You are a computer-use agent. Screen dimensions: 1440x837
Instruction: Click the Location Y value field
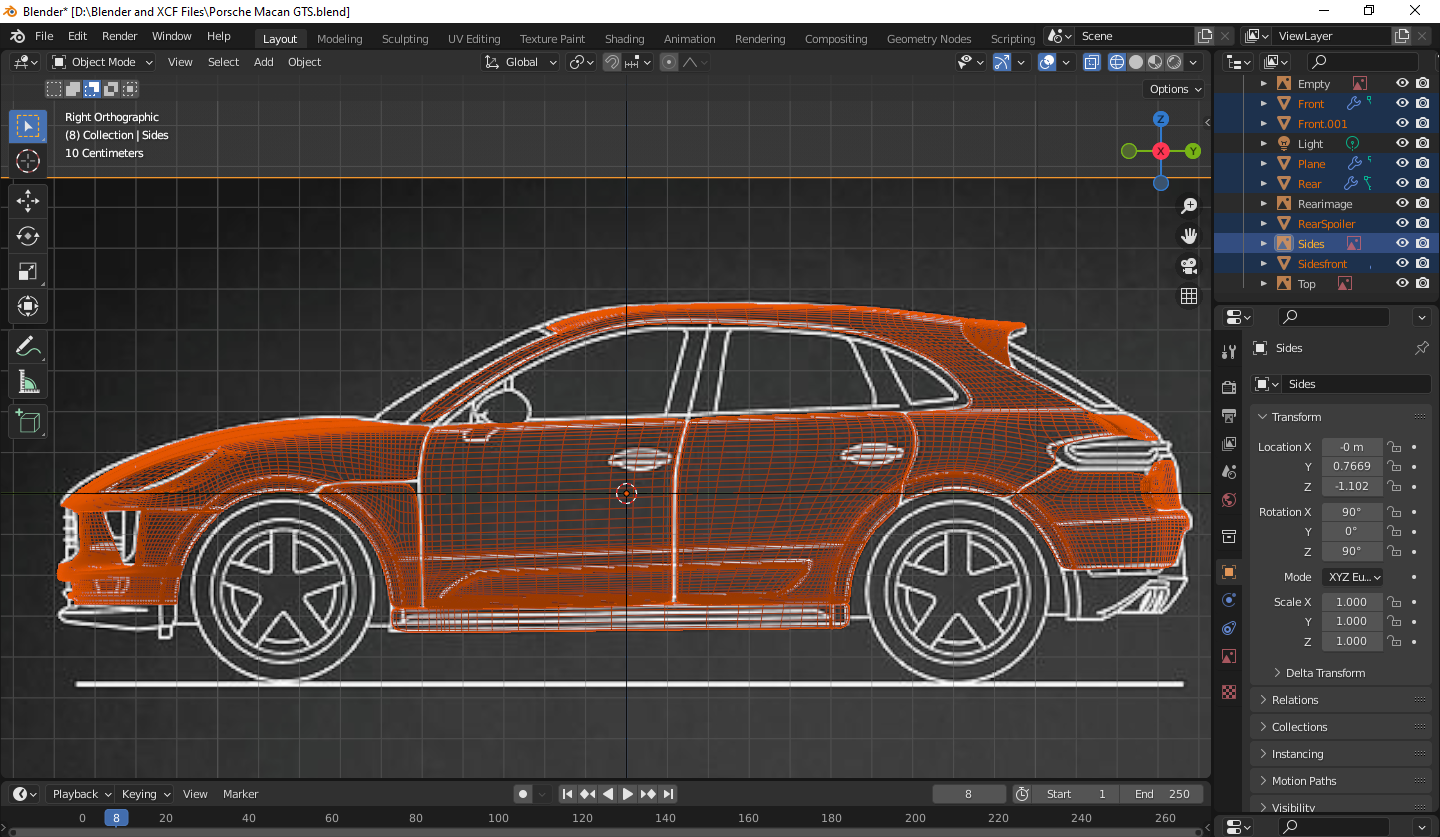[x=1352, y=466]
